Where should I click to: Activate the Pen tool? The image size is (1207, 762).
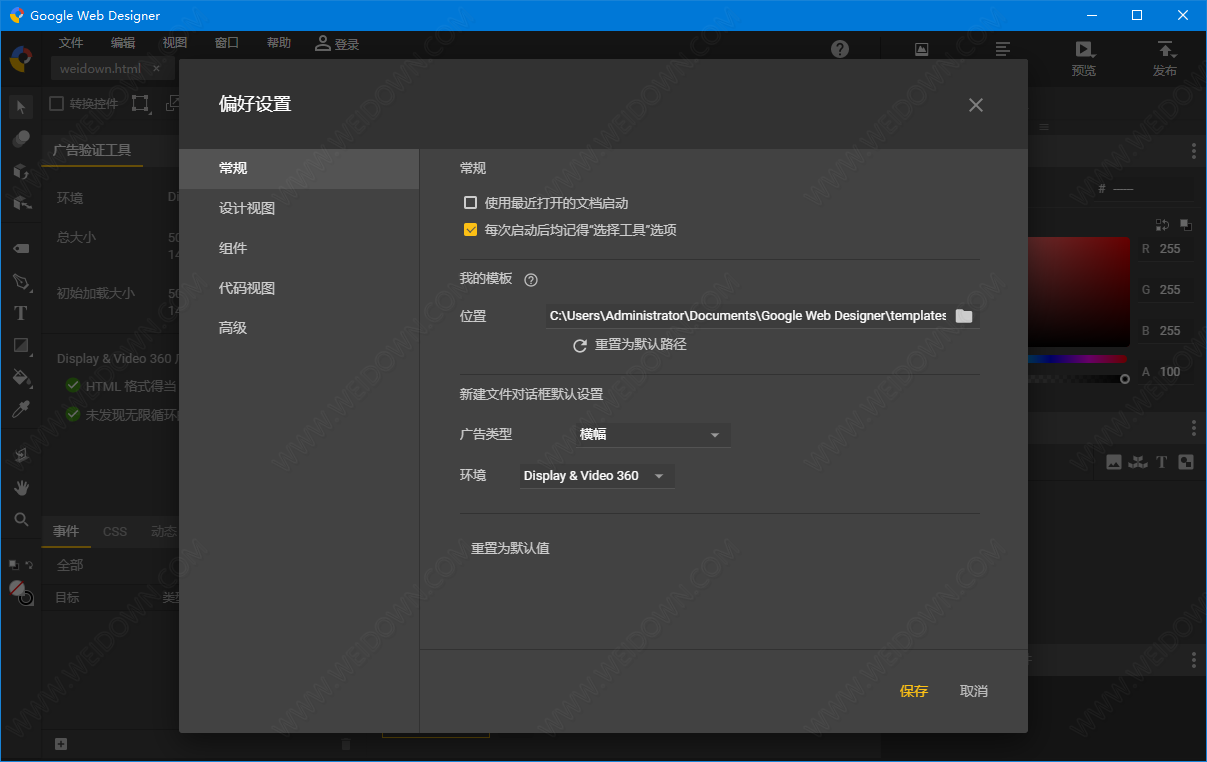[21, 281]
